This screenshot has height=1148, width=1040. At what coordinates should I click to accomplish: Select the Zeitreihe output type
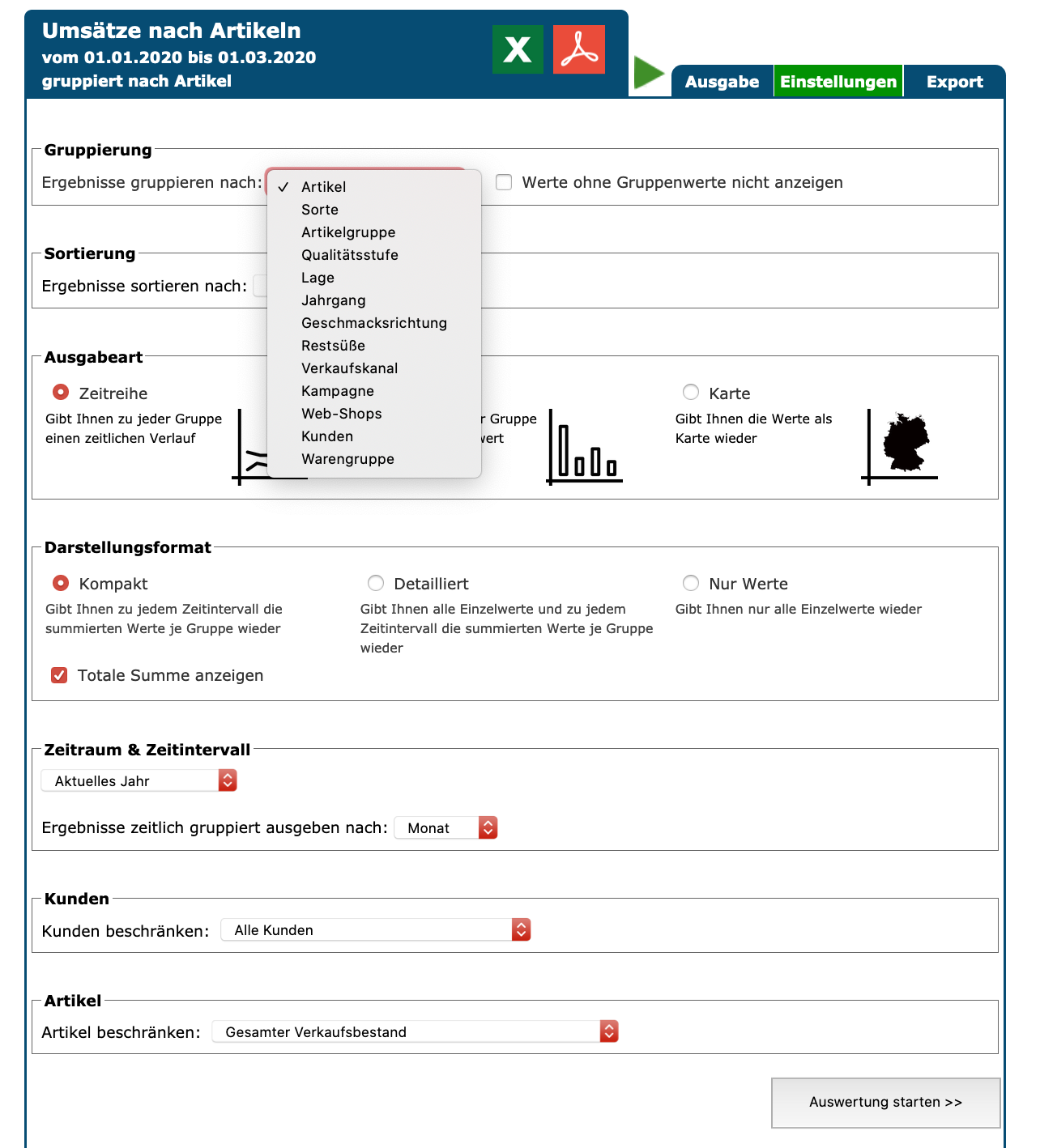(x=61, y=393)
